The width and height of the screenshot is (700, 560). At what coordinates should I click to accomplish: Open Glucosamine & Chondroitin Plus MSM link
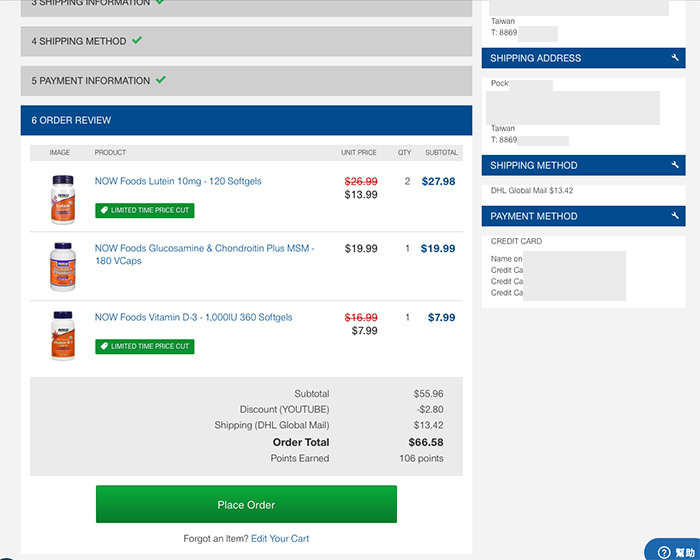pos(204,254)
